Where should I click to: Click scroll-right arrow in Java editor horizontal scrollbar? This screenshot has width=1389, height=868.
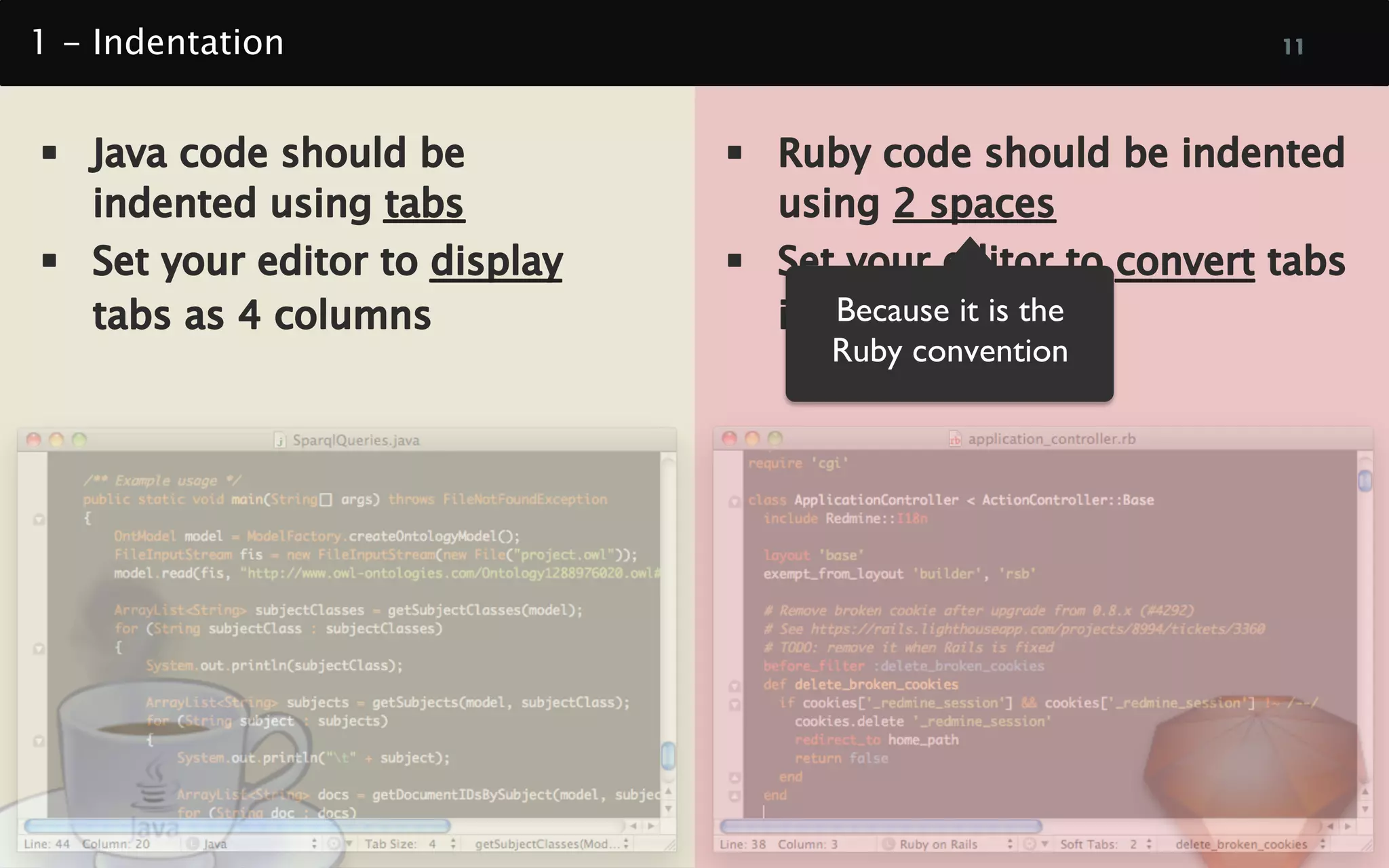pos(651,826)
